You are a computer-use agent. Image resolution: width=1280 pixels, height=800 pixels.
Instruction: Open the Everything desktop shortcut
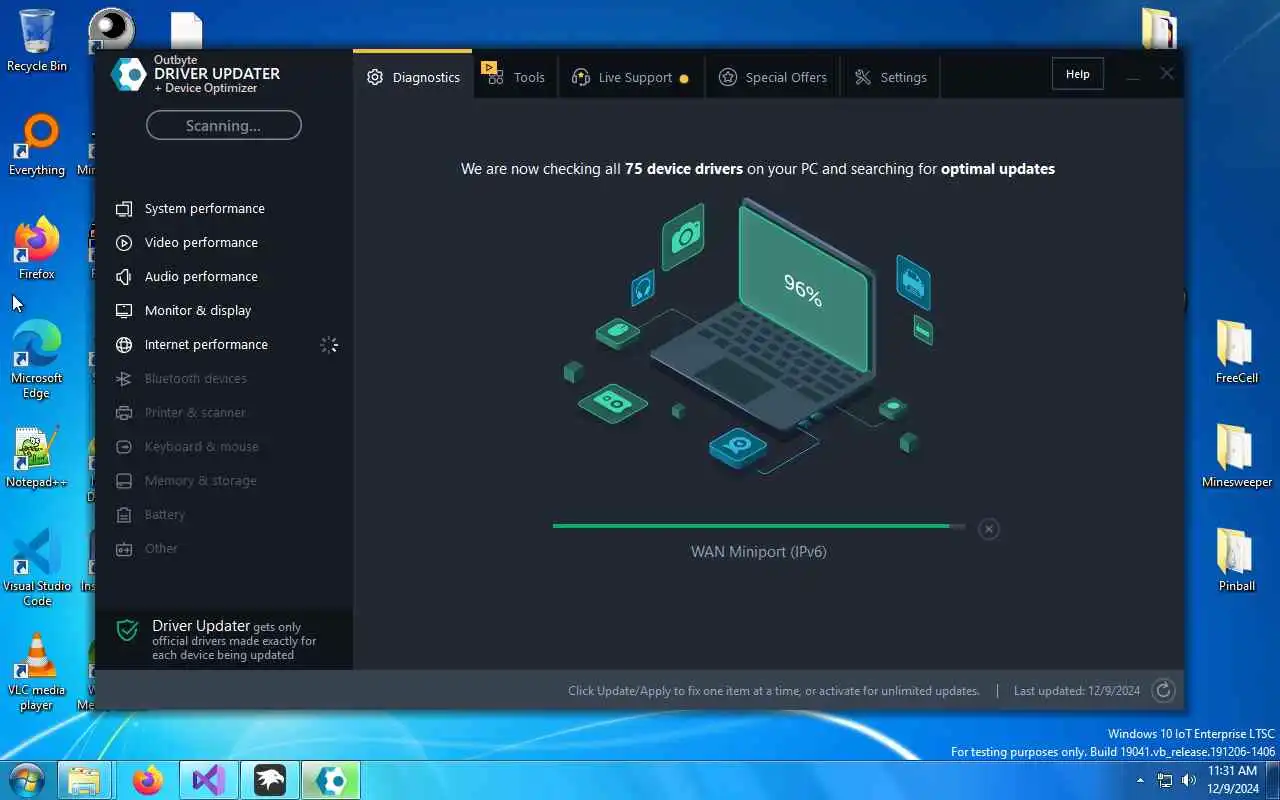point(37,145)
